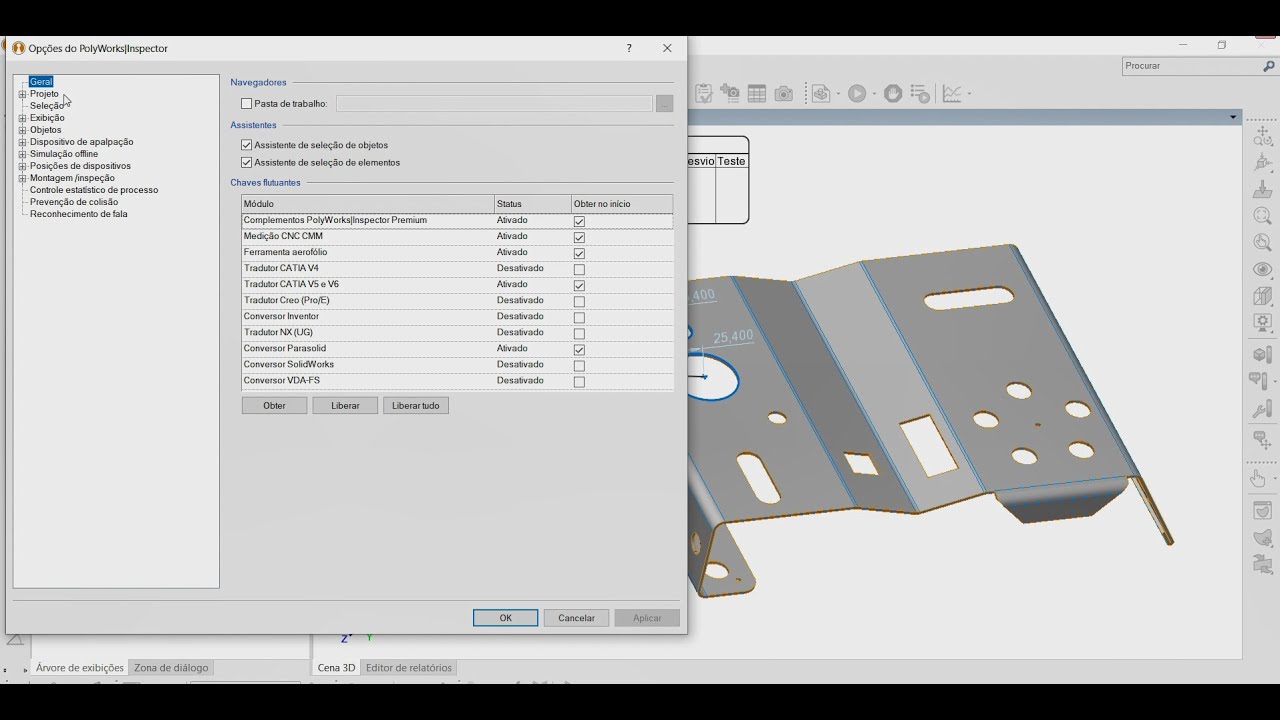Check Obter no início for Tradutor CATIA V4
1280x720 pixels.
(579, 269)
